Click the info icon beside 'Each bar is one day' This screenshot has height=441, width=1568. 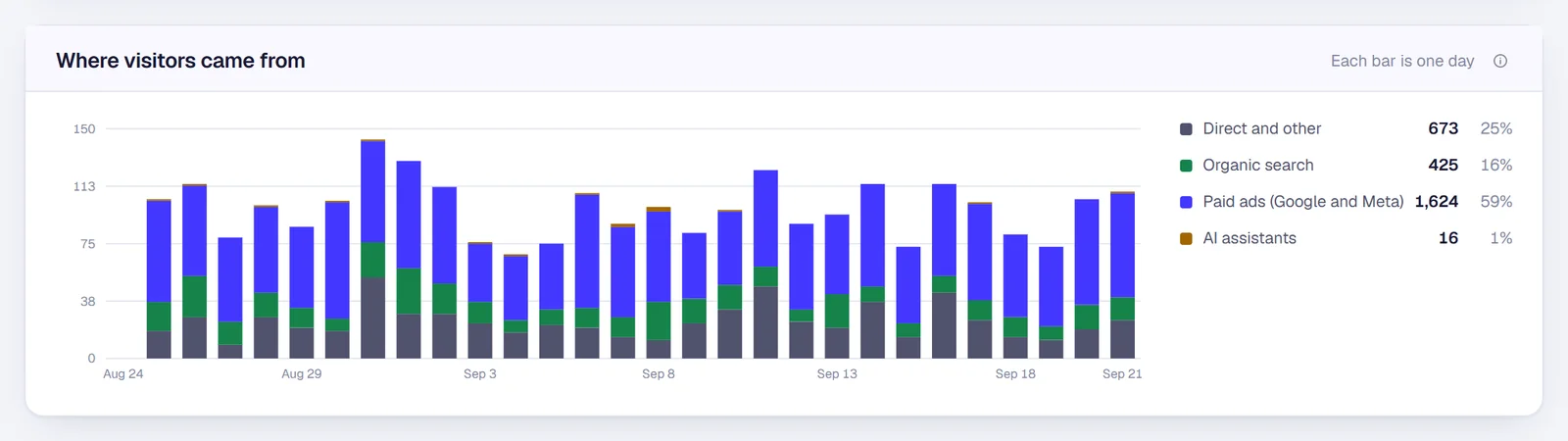pos(1499,61)
